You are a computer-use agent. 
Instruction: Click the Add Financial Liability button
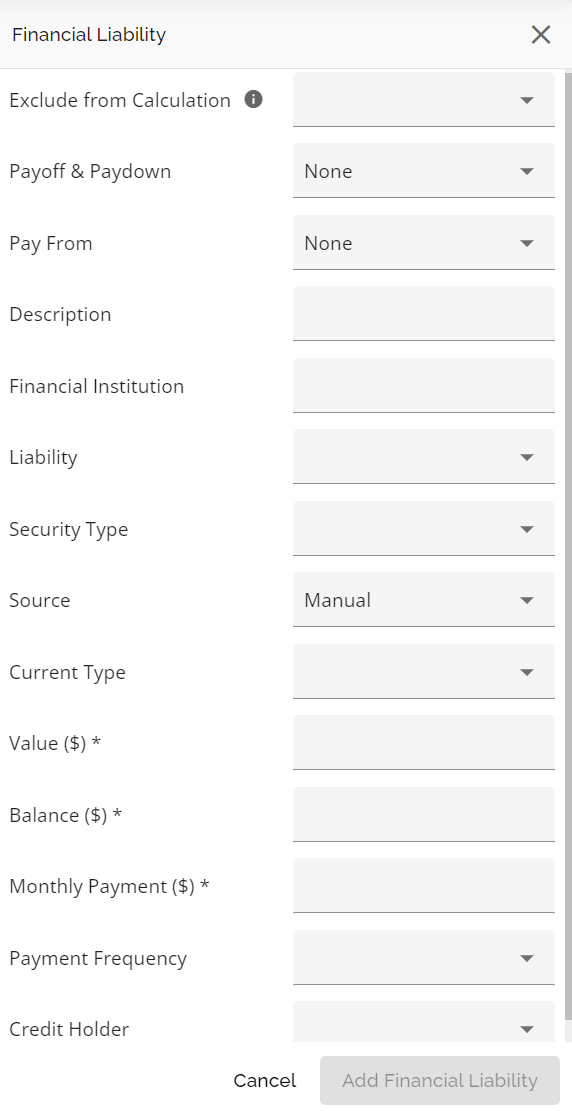440,1081
